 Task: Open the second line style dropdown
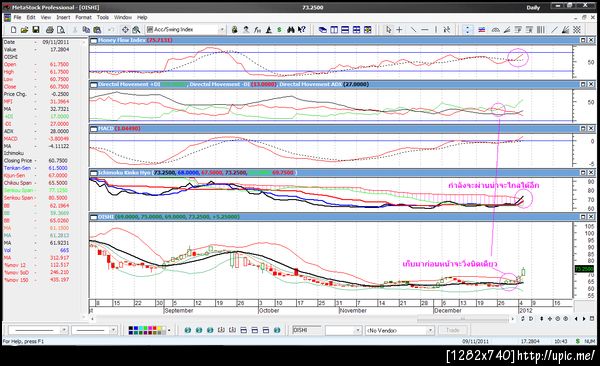click(113, 330)
